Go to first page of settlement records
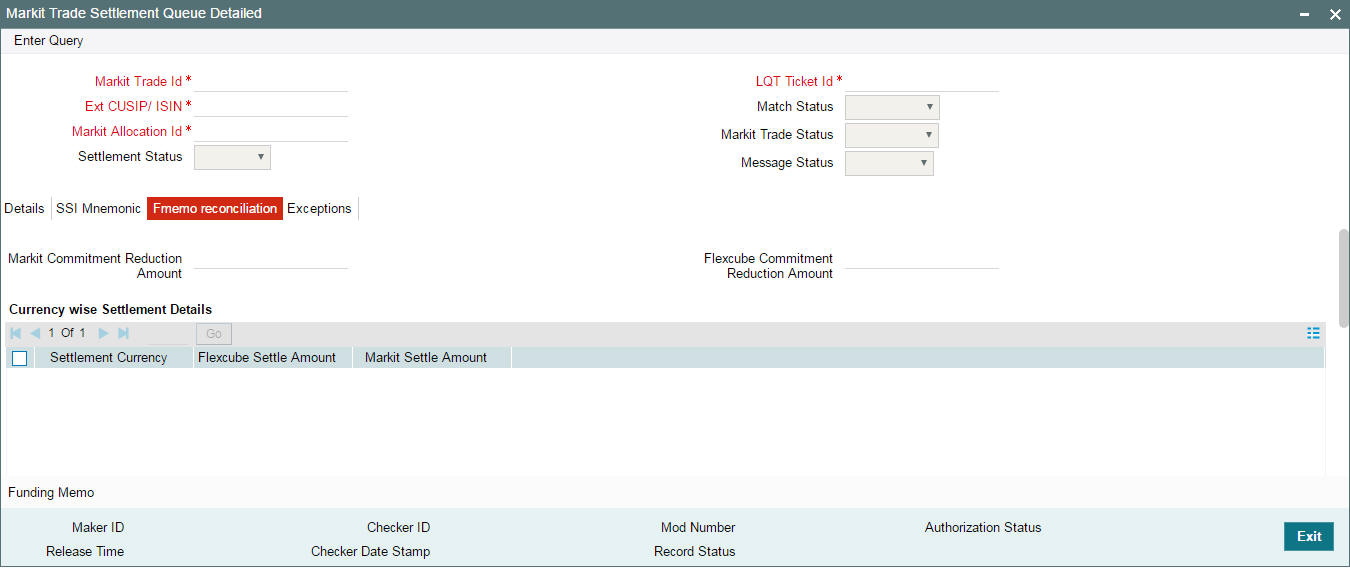The image size is (1350, 568). [x=16, y=333]
